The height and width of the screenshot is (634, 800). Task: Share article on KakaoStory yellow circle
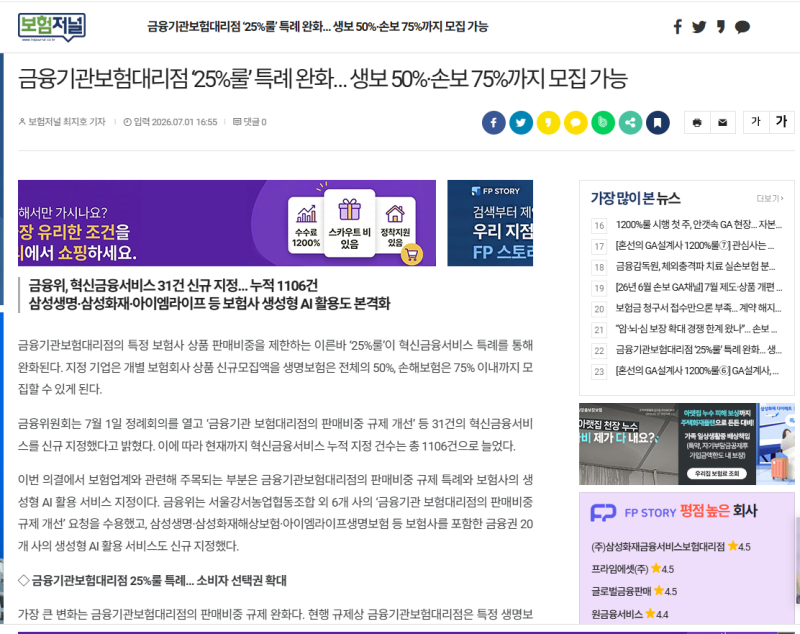pyautogui.click(x=548, y=123)
